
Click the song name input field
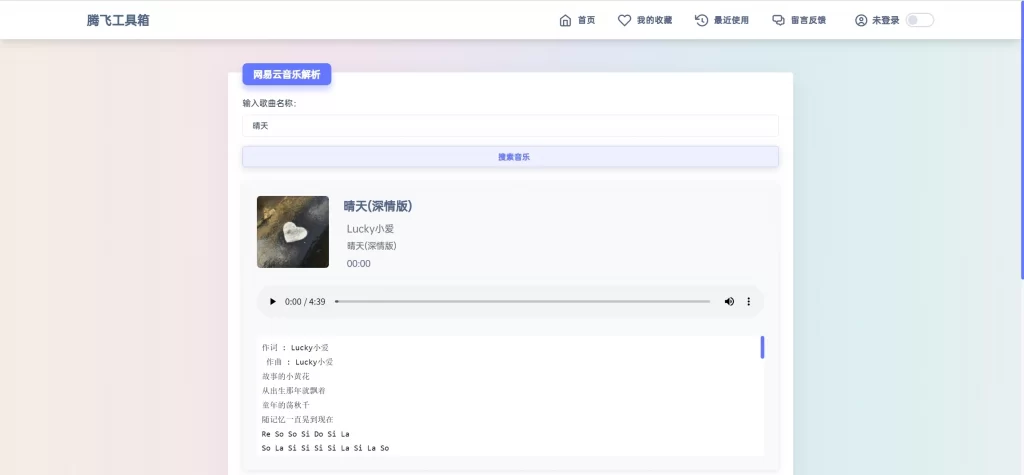(x=510, y=126)
